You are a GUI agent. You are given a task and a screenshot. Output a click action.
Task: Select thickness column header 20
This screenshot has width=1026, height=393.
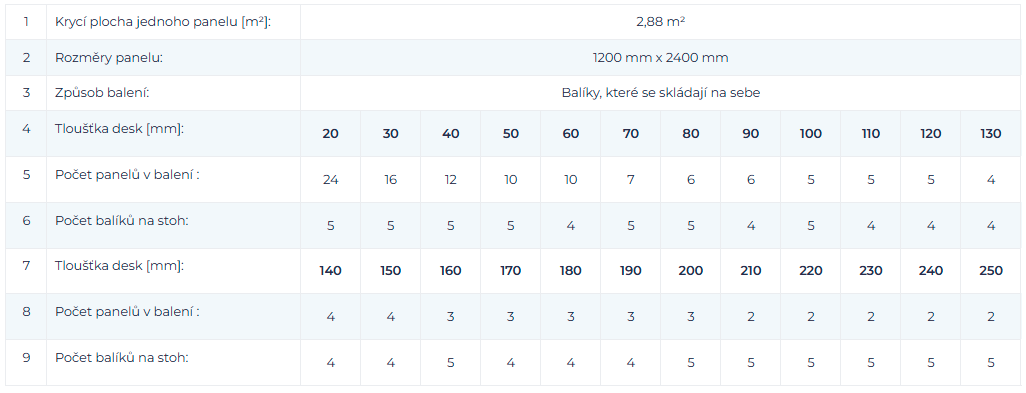(x=330, y=134)
